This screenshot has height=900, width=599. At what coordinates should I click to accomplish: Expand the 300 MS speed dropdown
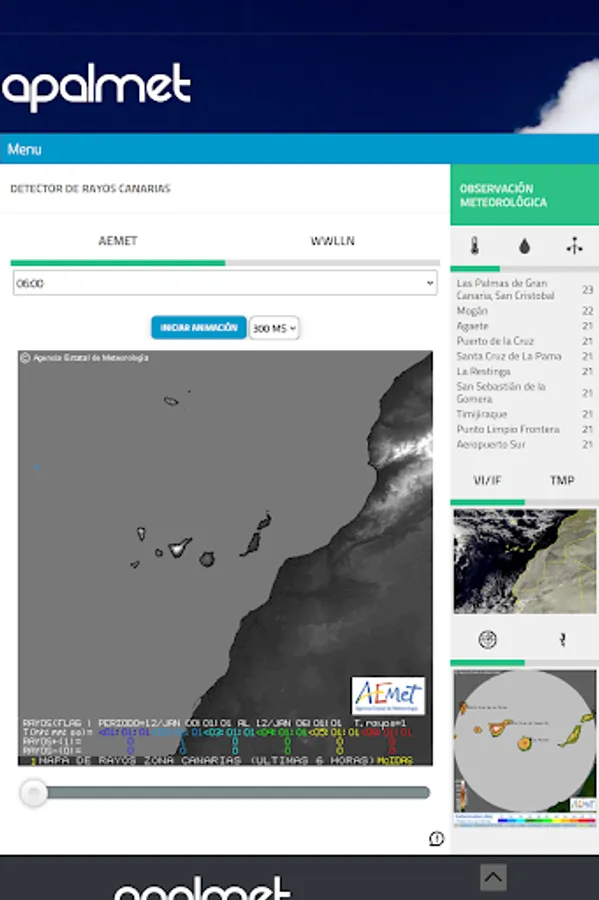[274, 328]
